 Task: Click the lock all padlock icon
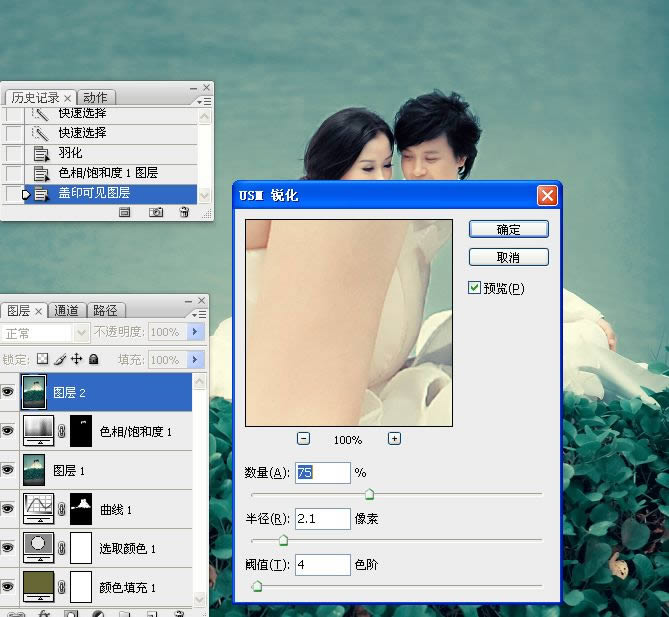click(93, 359)
